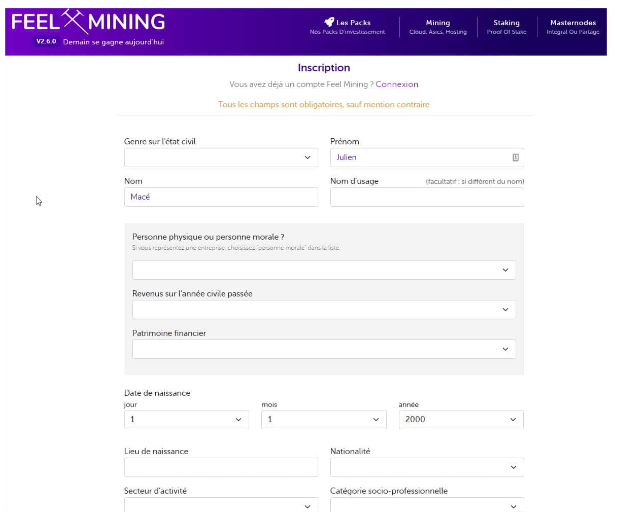Open Revenus sur l'année civile passée dropdown
Screen dimensions: 617x525
point(324,310)
